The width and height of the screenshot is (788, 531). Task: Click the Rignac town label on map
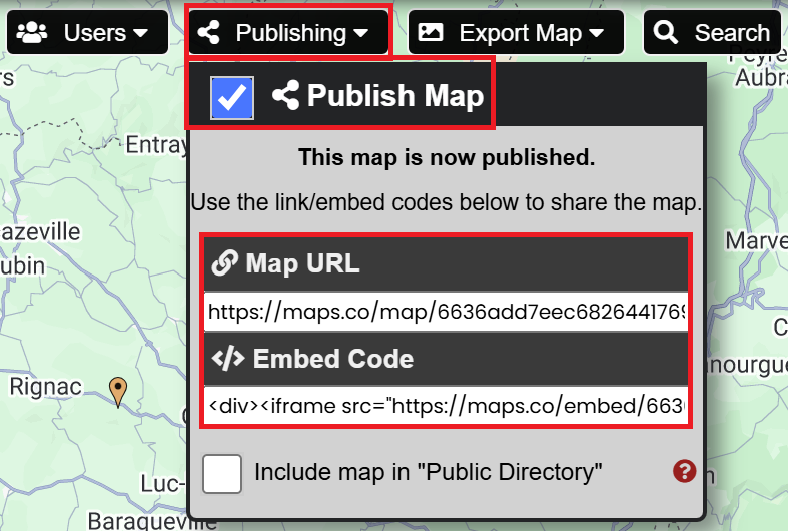click(45, 387)
